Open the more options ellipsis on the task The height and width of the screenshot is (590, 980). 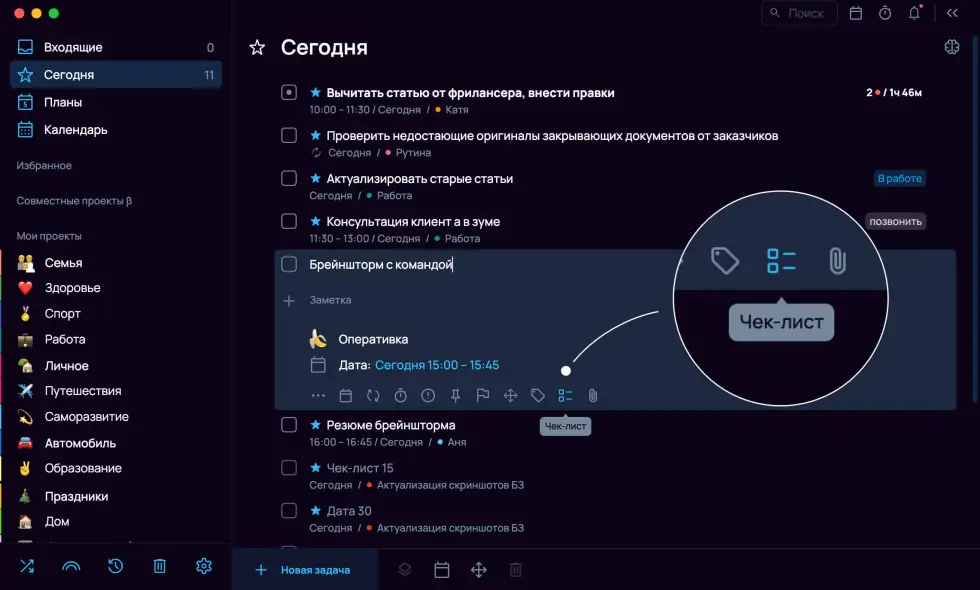click(318, 395)
